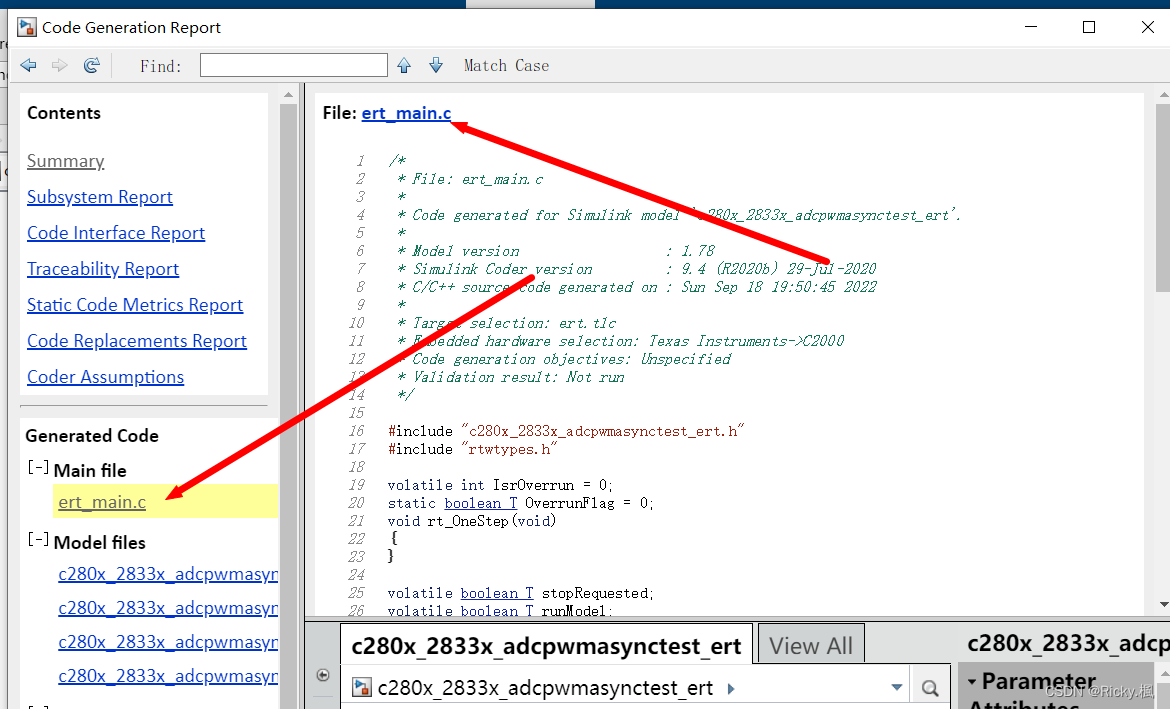Collapse the Model files section
This screenshot has height=709, width=1170.
tap(38, 540)
